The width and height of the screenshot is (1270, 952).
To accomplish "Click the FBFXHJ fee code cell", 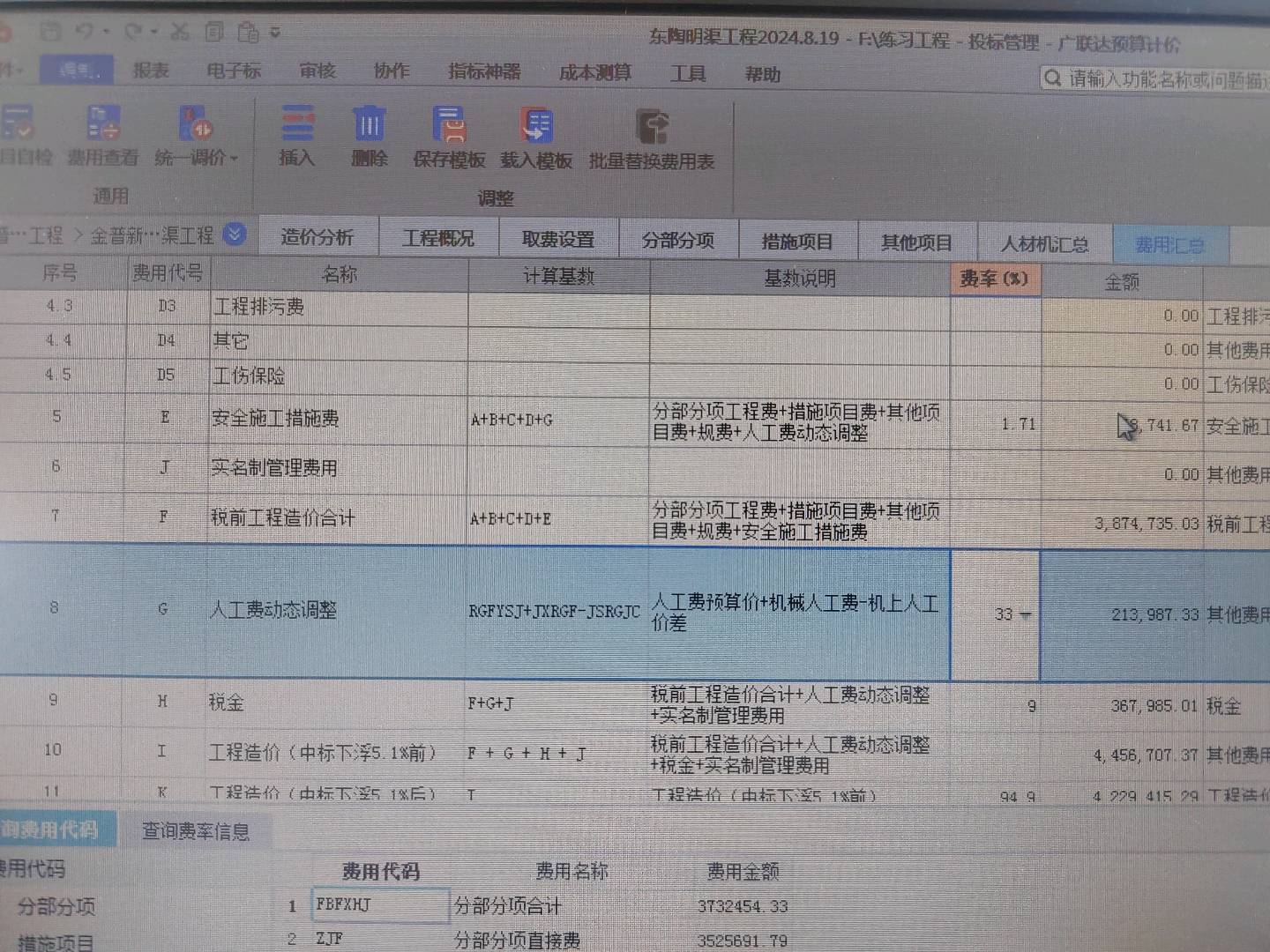I will tap(380, 905).
